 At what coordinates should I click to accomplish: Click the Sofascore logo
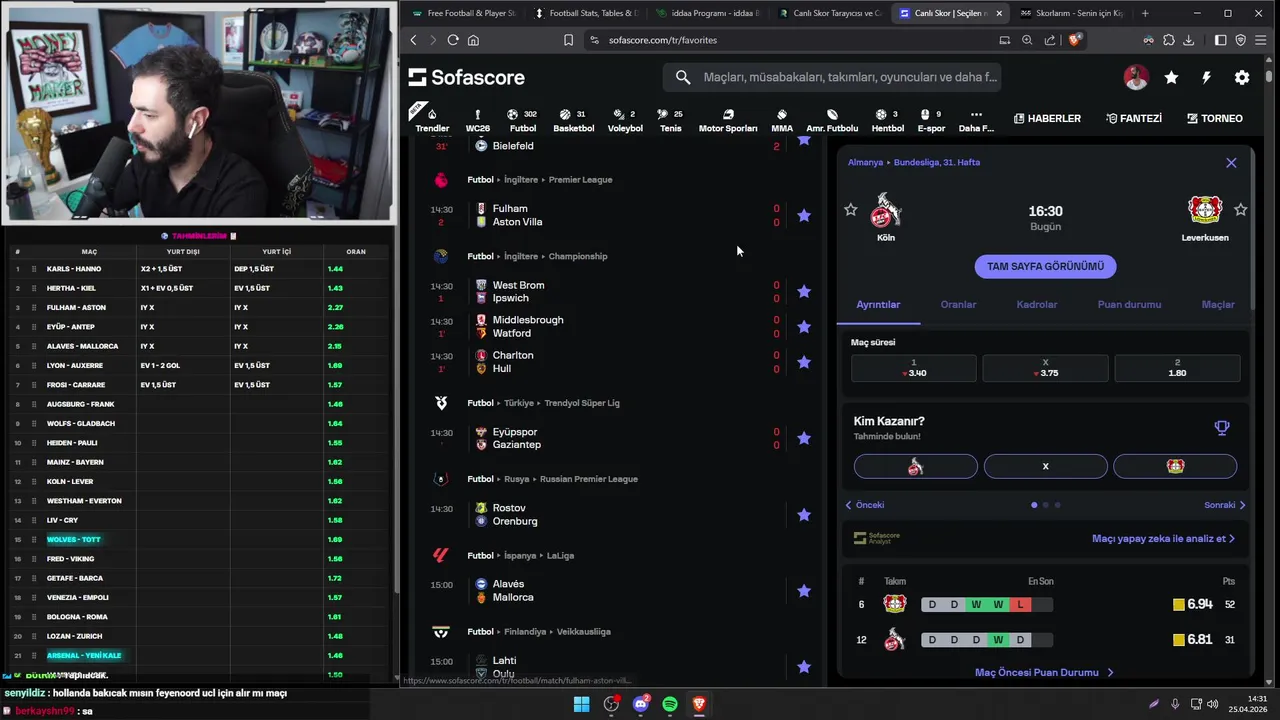466,77
